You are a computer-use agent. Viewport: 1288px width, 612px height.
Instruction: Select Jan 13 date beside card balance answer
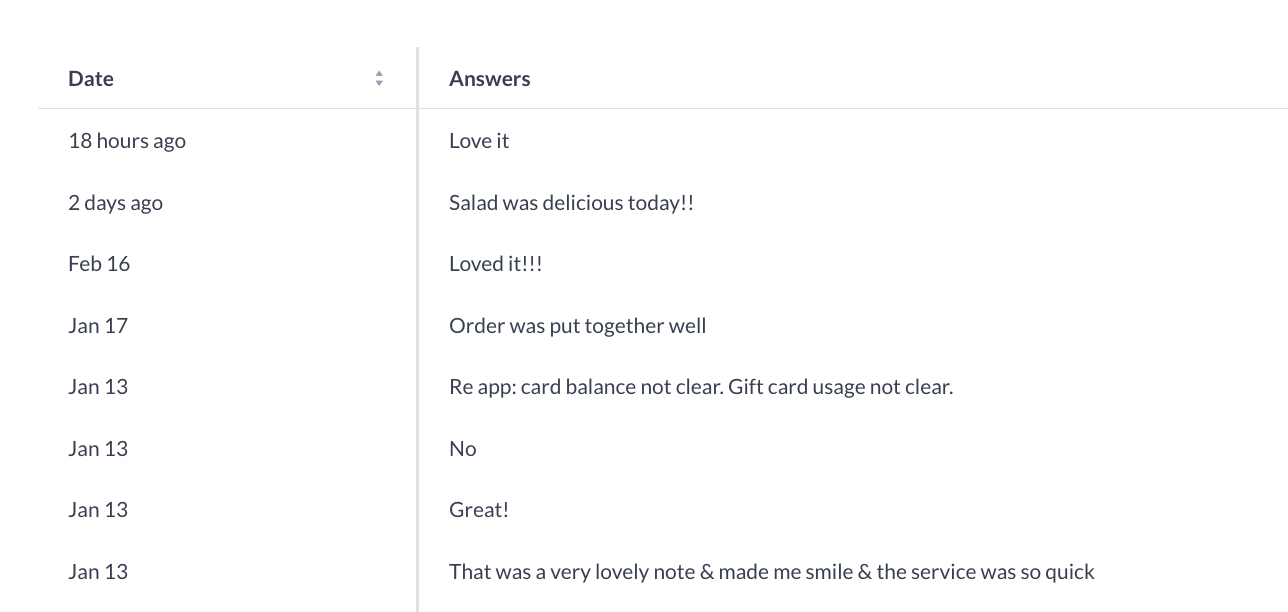(98, 387)
